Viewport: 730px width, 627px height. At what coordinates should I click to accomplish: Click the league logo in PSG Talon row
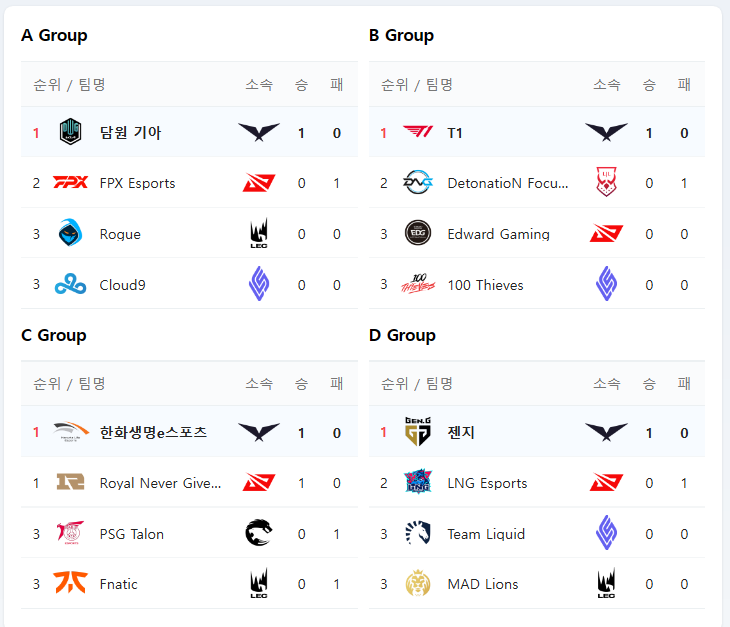click(258, 534)
